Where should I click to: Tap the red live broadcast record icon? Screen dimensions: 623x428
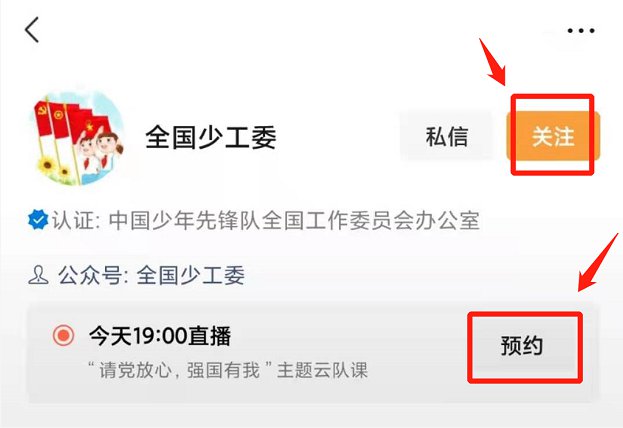pos(63,335)
